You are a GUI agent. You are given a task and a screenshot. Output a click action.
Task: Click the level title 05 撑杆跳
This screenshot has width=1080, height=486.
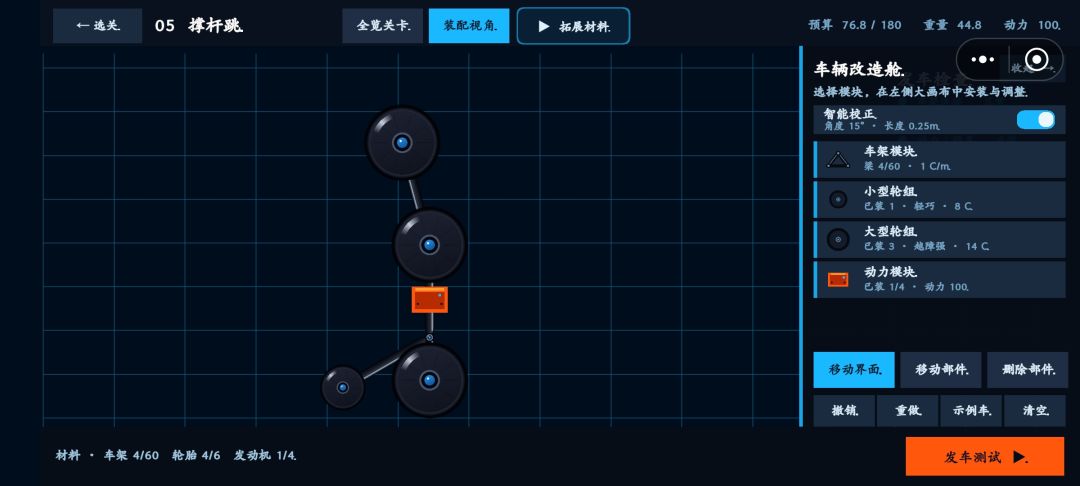(198, 26)
